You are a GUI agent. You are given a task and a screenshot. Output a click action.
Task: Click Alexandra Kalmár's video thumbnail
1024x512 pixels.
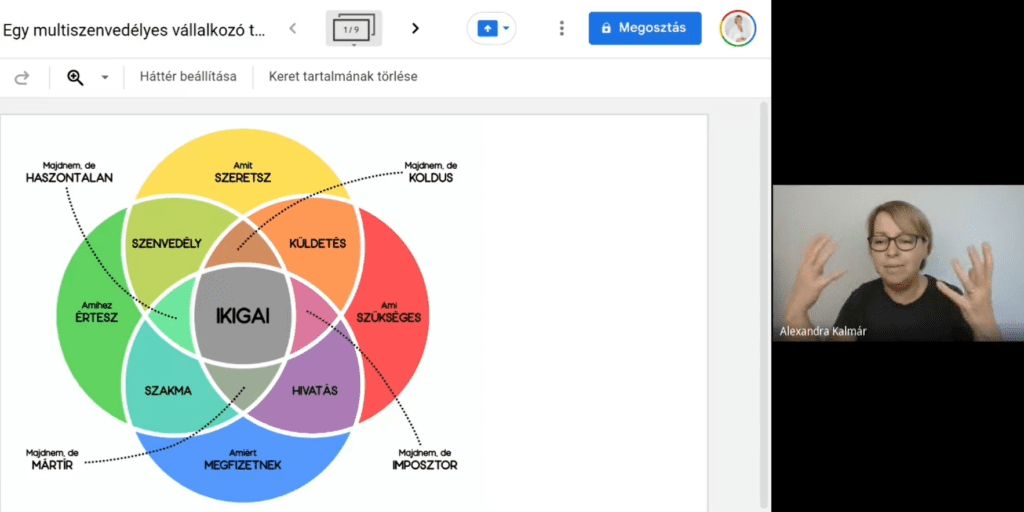coord(897,264)
